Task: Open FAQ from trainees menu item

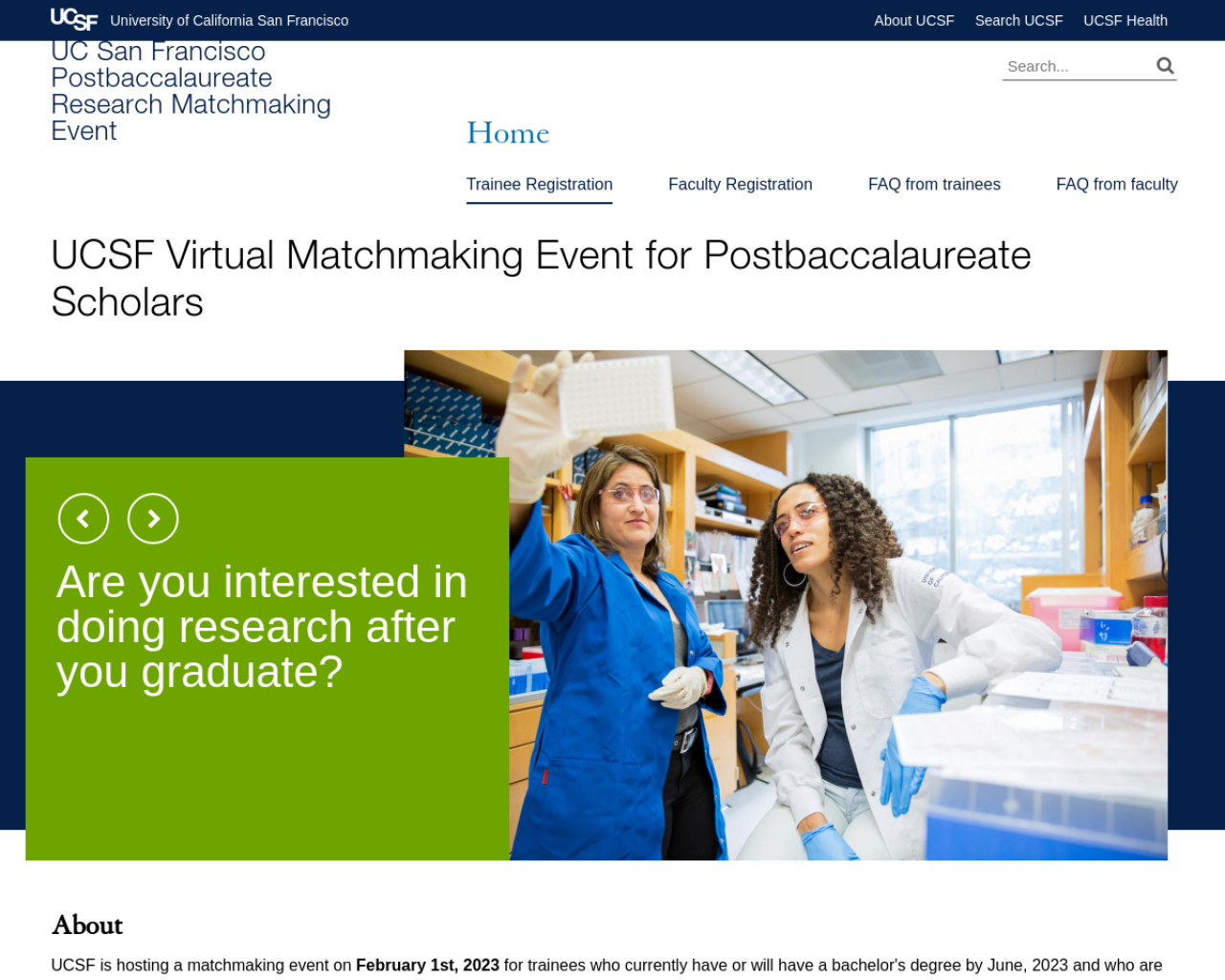Action: pos(934,185)
